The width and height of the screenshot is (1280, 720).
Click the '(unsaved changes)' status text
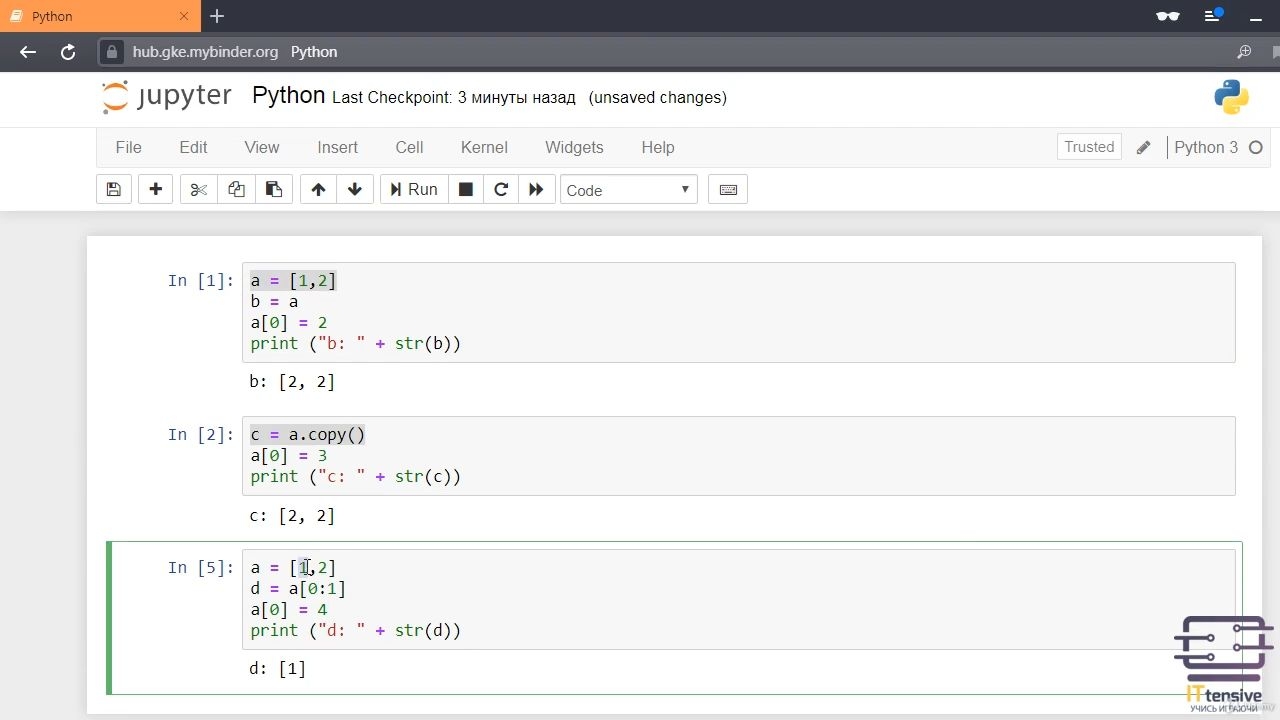[x=657, y=98]
